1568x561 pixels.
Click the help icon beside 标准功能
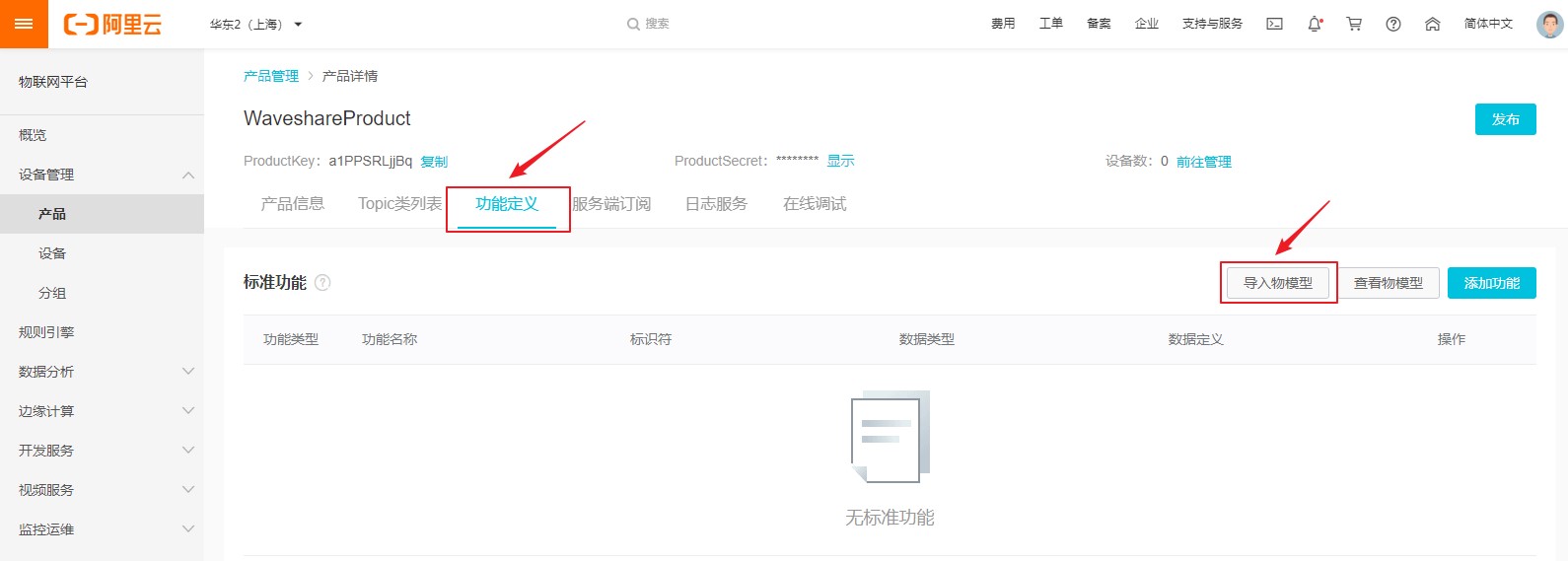(322, 283)
